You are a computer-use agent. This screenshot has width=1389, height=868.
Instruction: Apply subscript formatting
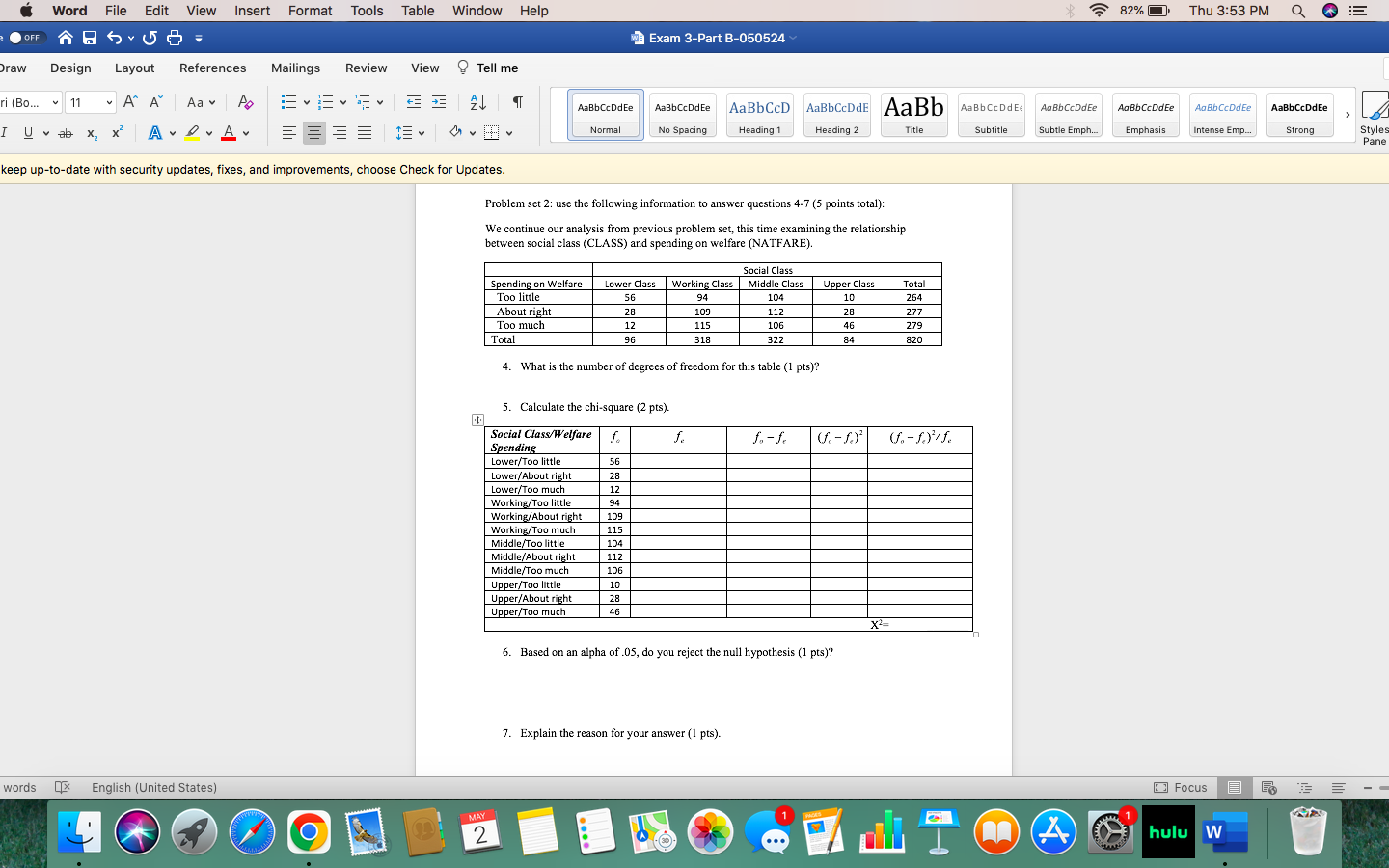pos(94,133)
